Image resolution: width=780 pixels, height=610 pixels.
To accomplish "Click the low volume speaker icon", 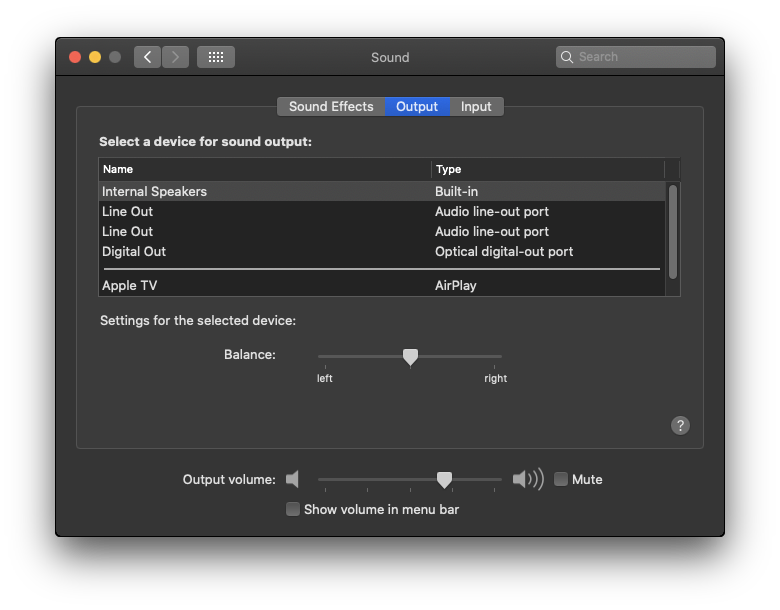I will point(292,479).
